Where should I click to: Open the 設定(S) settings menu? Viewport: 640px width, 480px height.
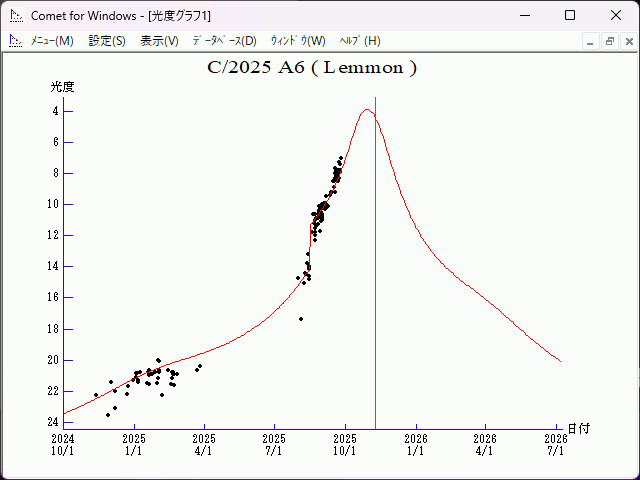click(107, 41)
